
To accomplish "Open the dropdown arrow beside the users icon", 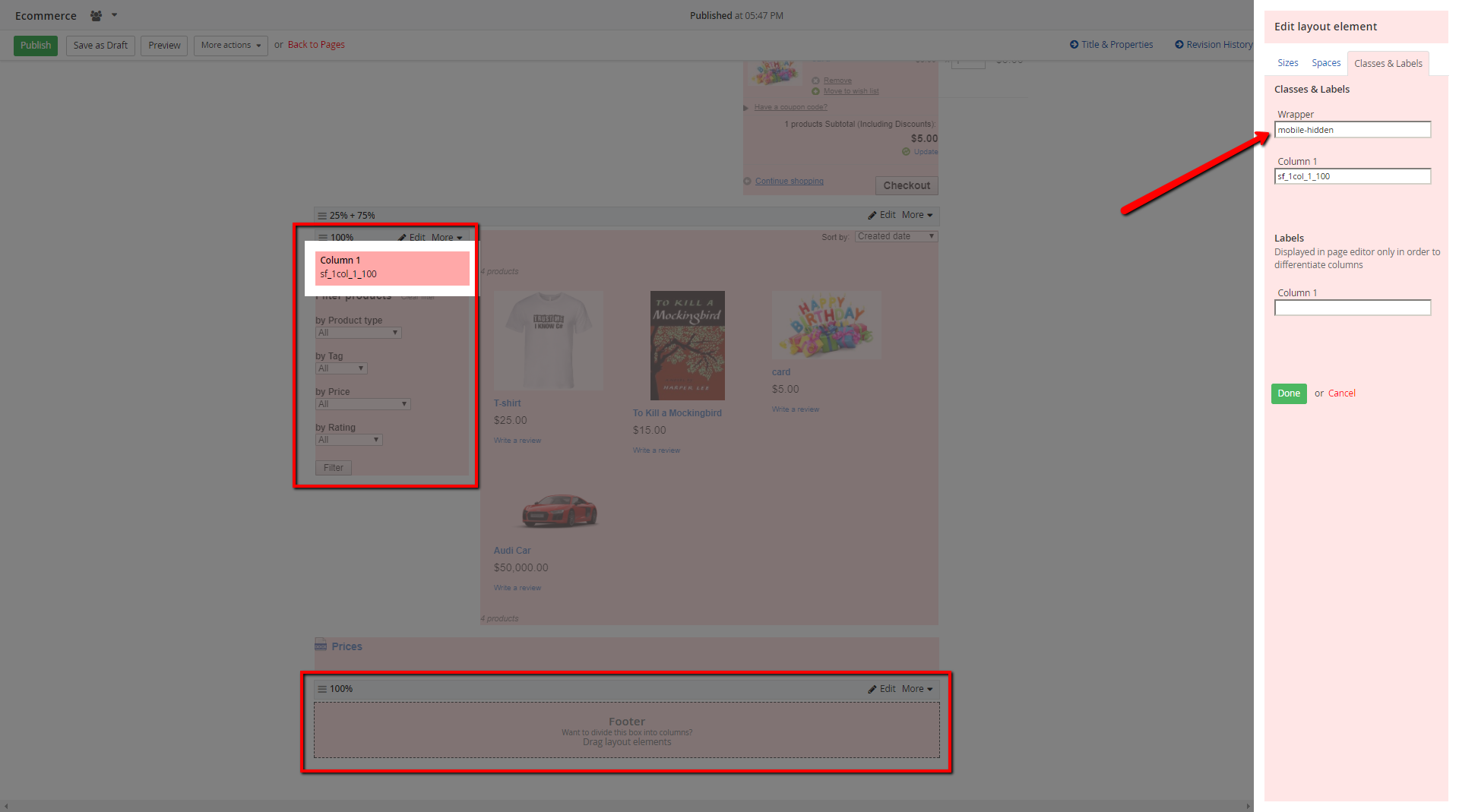I will click(115, 15).
